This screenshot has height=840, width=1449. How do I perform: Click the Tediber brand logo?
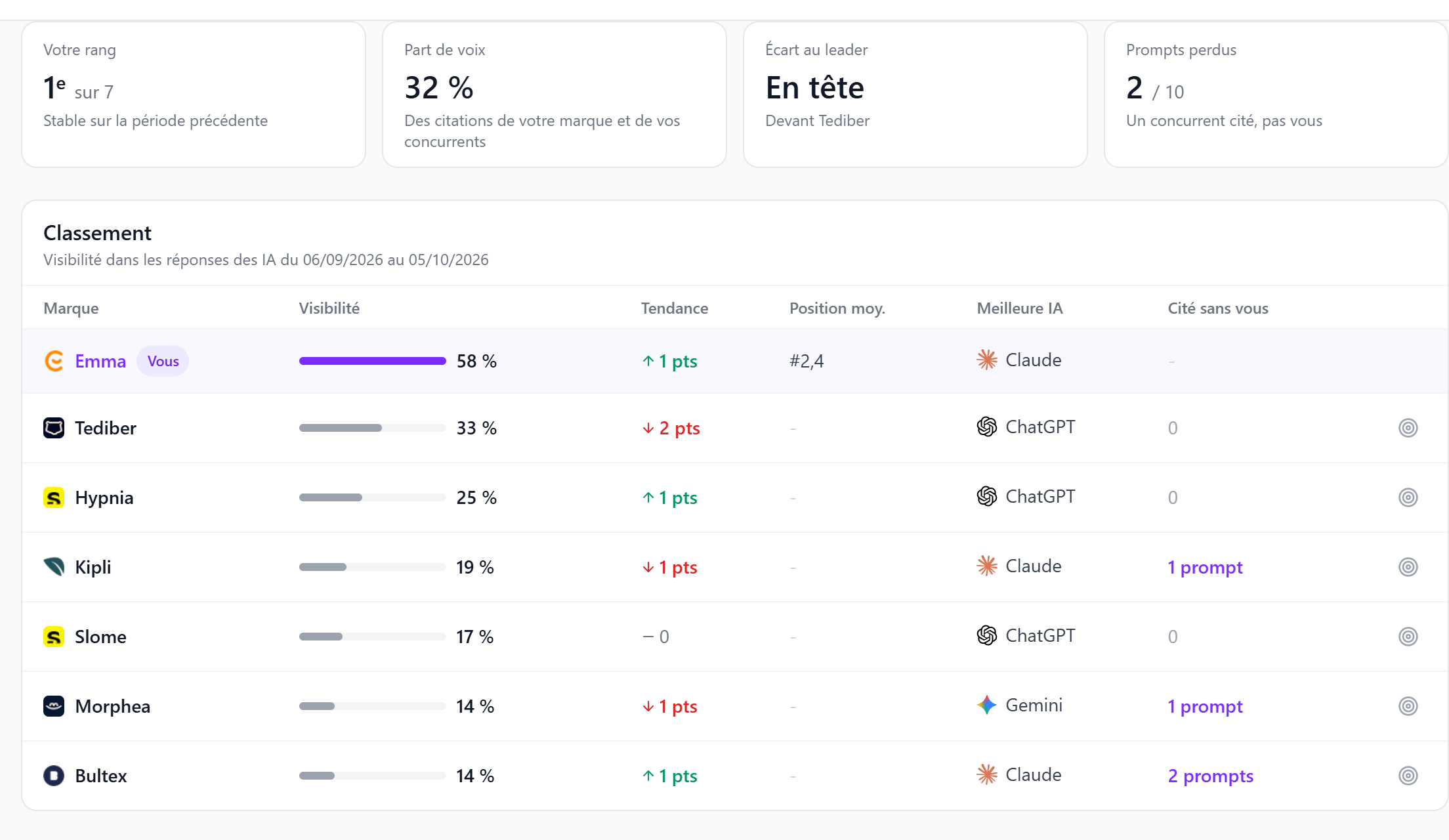(54, 428)
